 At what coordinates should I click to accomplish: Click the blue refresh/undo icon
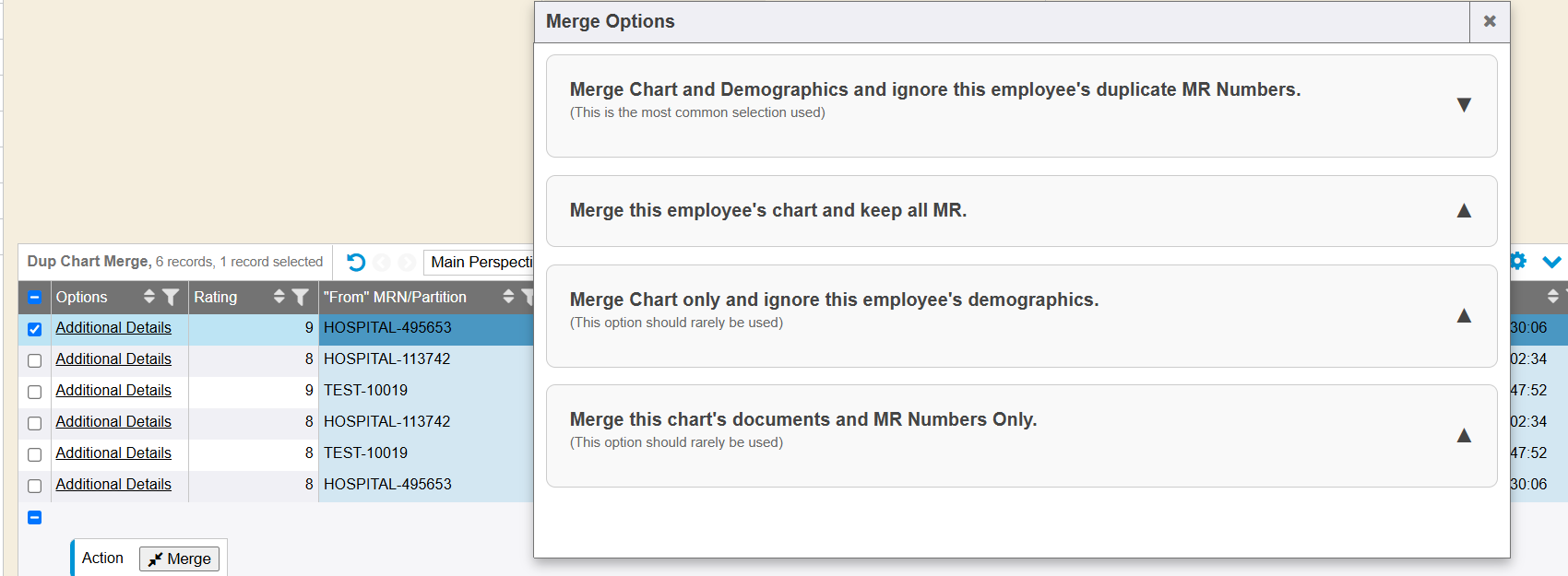tap(356, 263)
